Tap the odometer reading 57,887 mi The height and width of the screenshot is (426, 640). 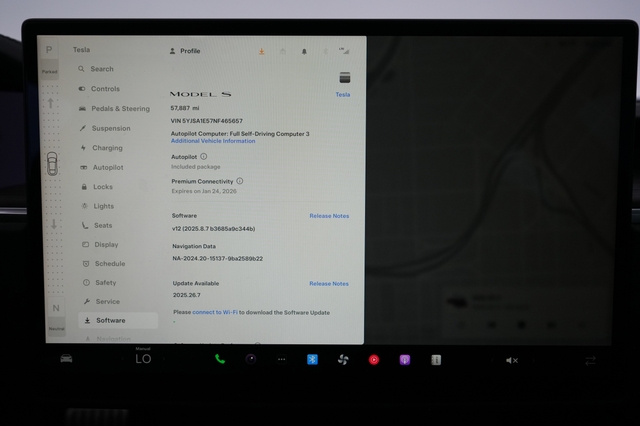click(185, 108)
